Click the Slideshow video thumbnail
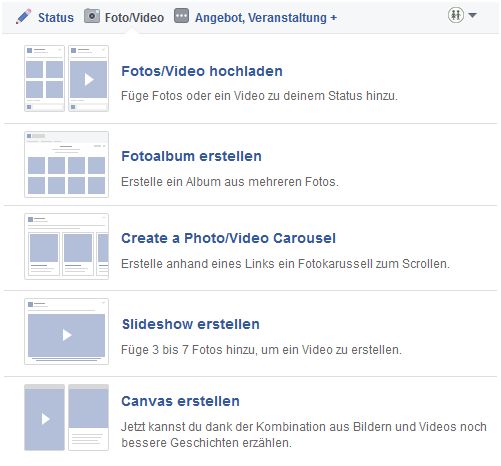Image resolution: width=501 pixels, height=466 pixels. coord(66,331)
